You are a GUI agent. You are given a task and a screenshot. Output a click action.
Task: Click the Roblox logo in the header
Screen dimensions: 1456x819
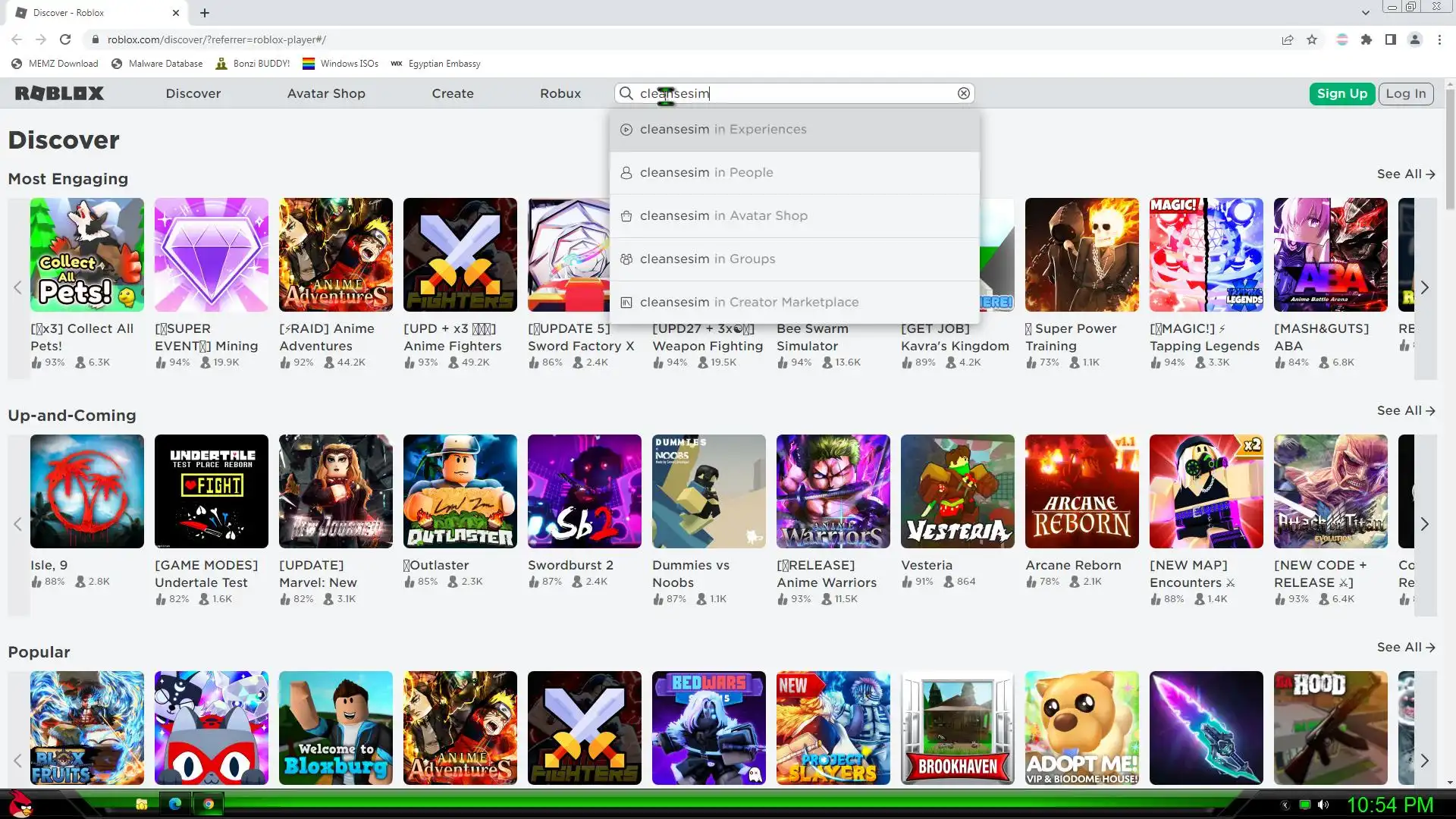[x=59, y=93]
